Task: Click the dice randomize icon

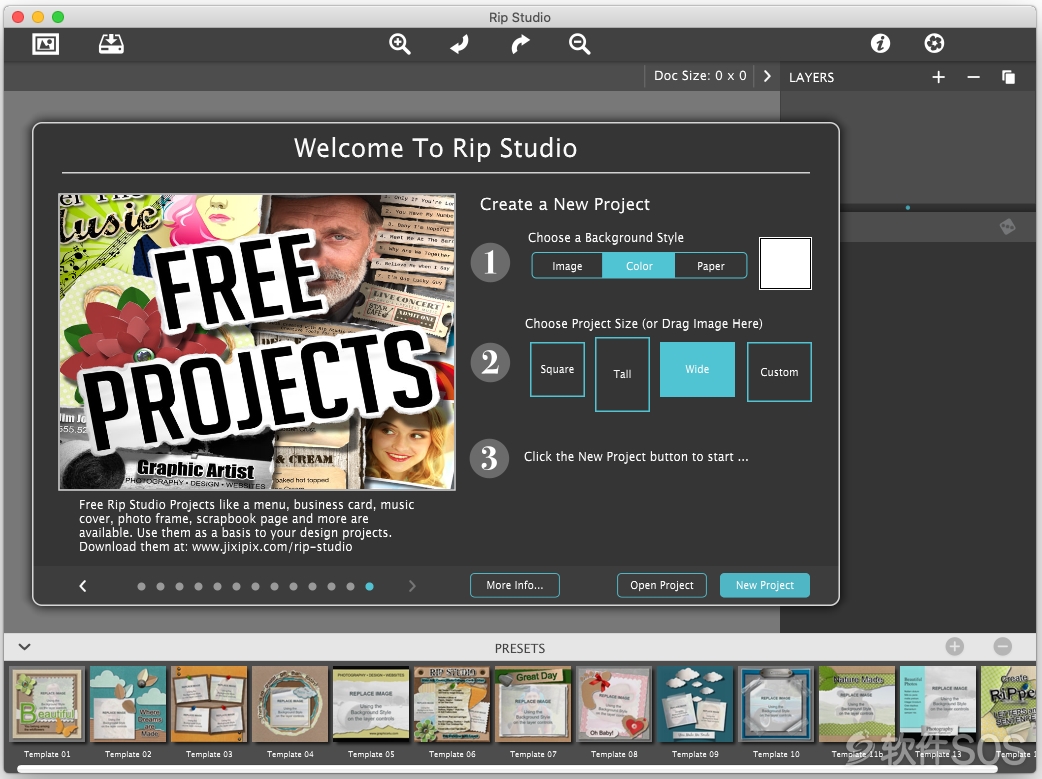Action: (1007, 227)
